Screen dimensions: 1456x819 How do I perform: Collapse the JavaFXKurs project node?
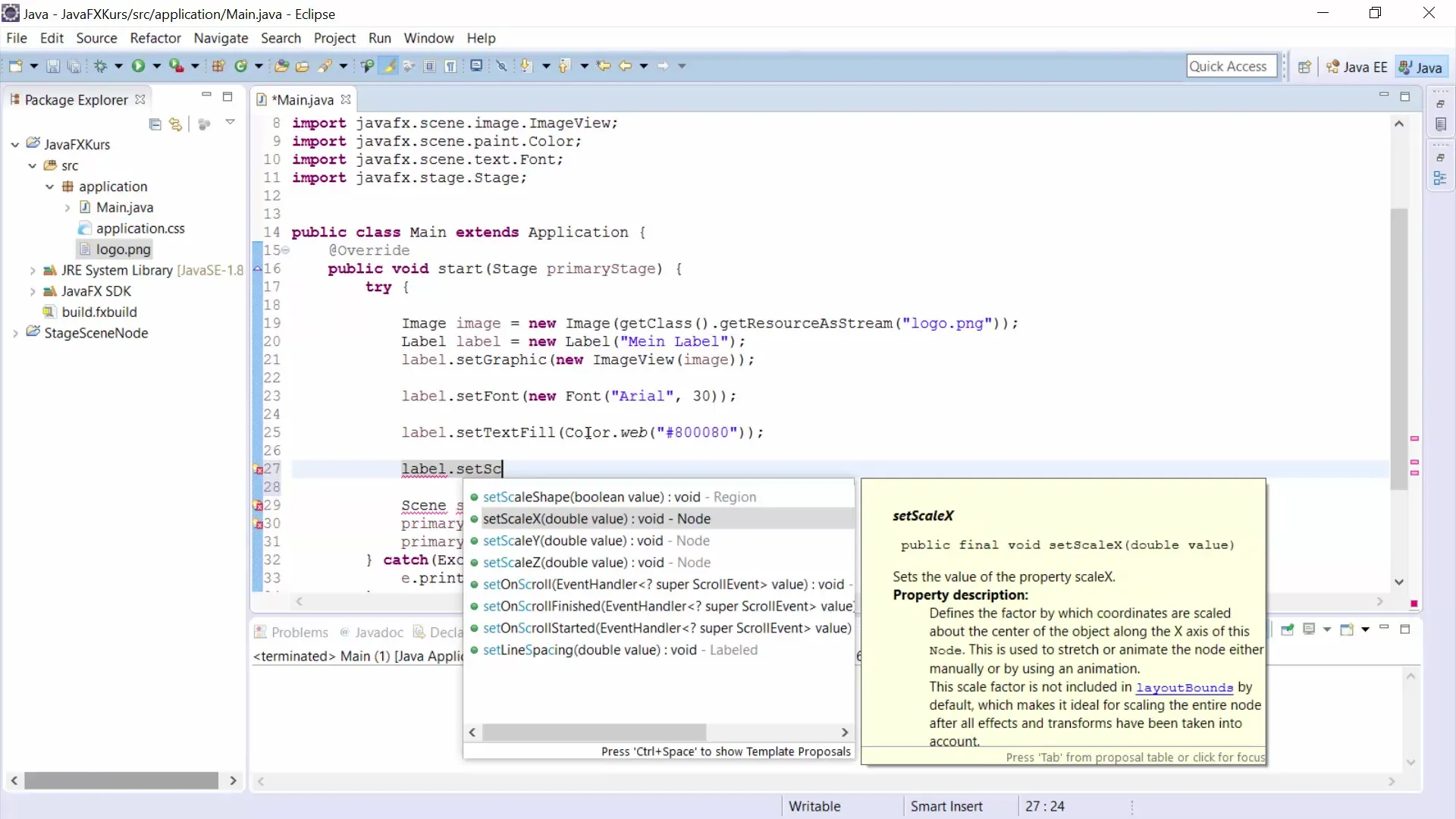point(14,144)
